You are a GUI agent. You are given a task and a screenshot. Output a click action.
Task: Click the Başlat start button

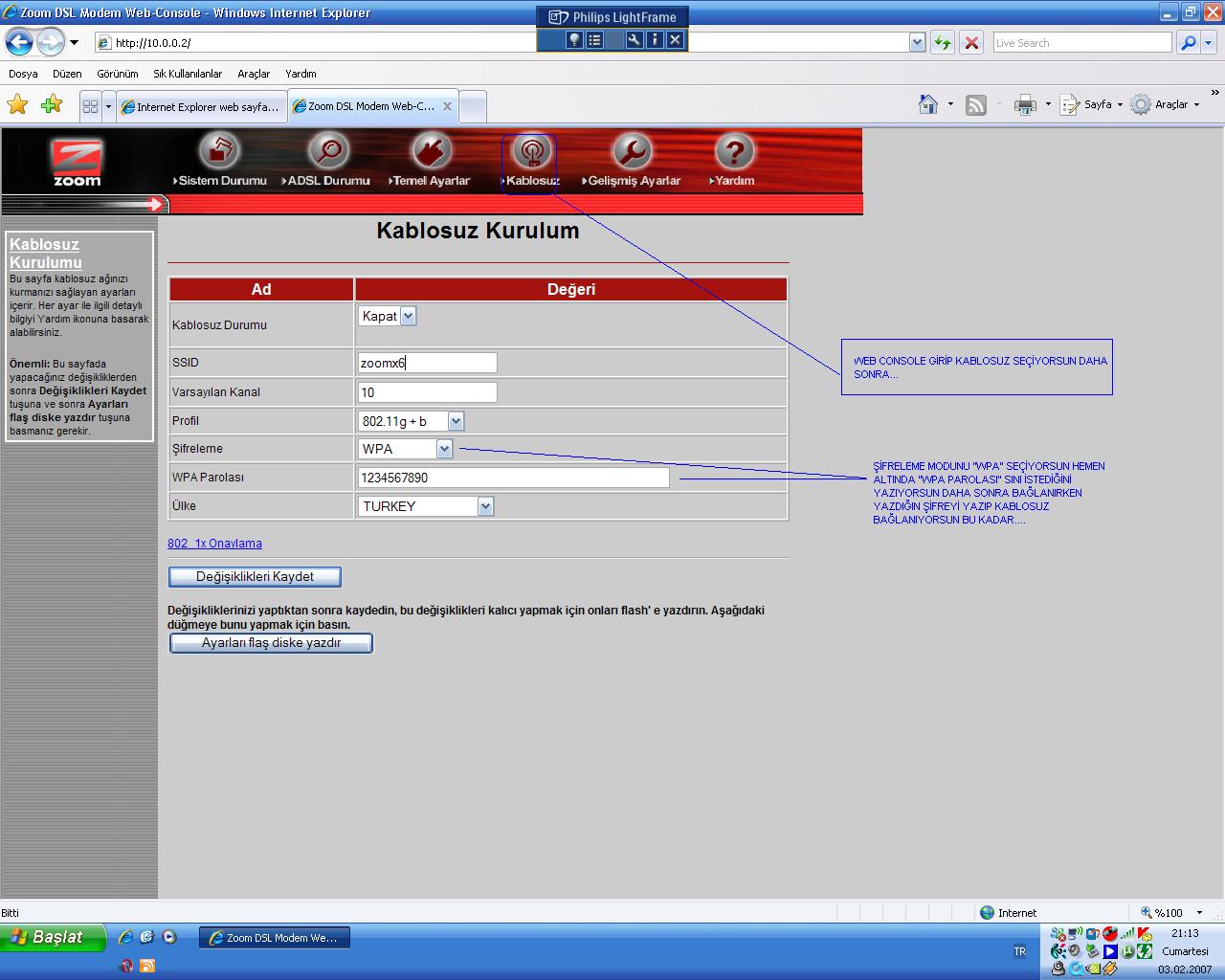[x=53, y=937]
